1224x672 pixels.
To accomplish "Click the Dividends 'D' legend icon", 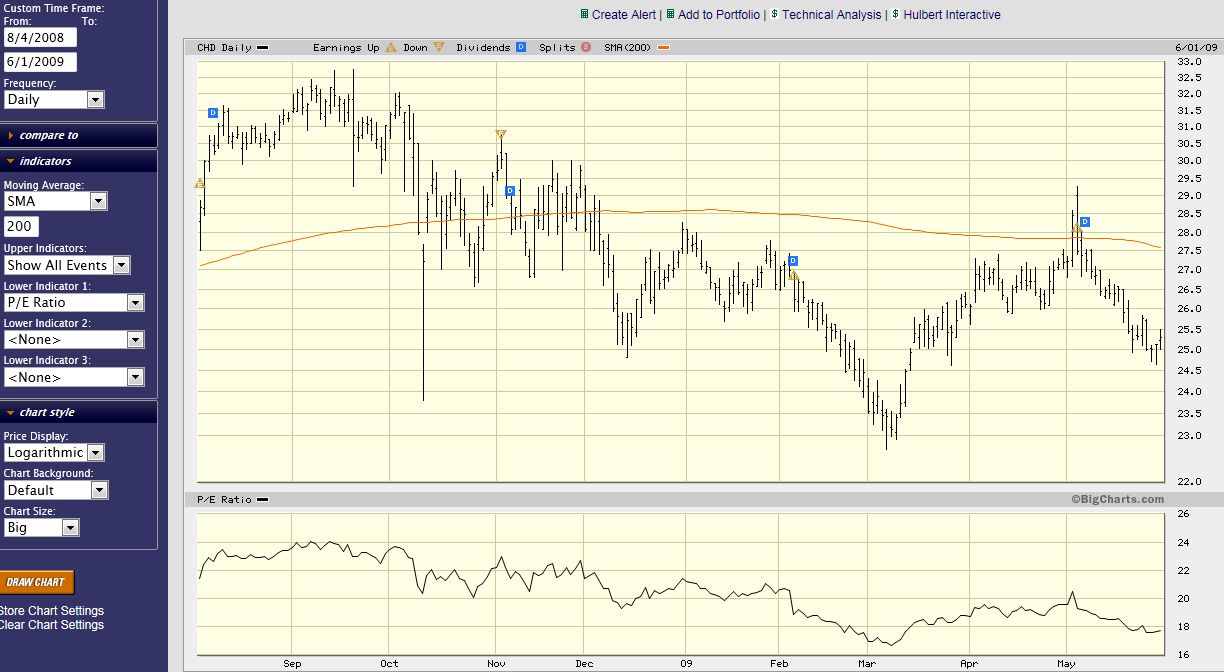I will 521,47.
